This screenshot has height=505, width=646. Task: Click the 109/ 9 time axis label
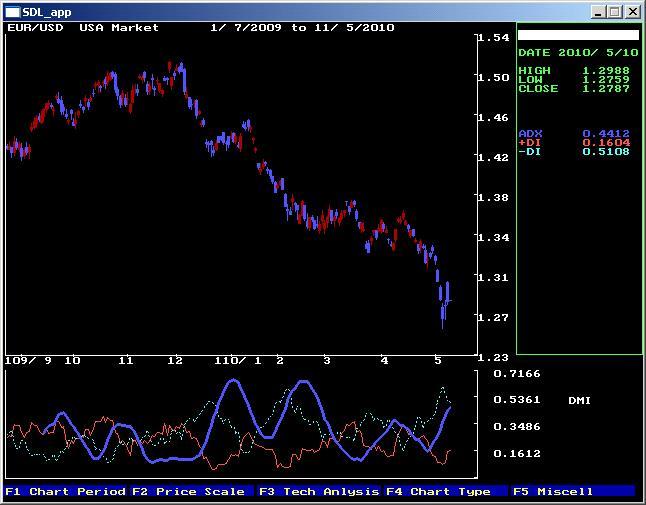28,361
